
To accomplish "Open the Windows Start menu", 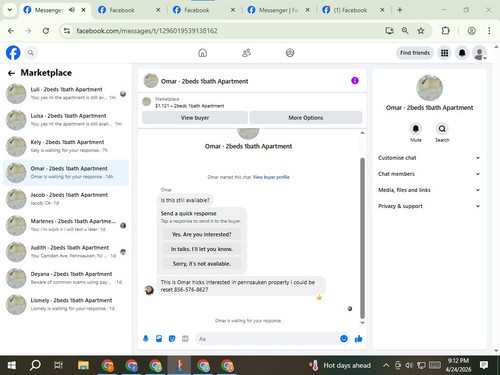I will [x=12, y=365].
